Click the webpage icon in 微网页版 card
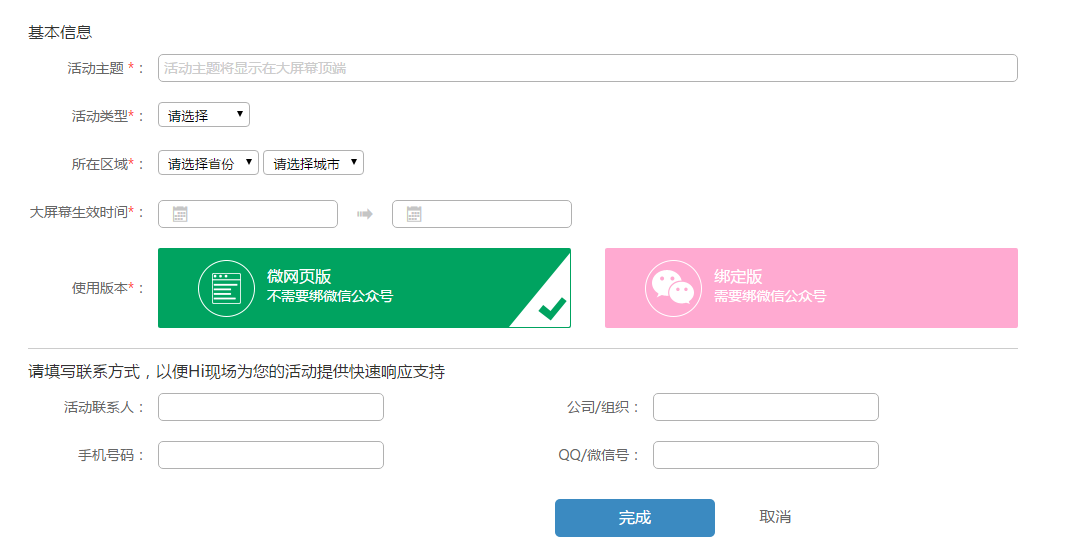The height and width of the screenshot is (554, 1078). point(226,288)
